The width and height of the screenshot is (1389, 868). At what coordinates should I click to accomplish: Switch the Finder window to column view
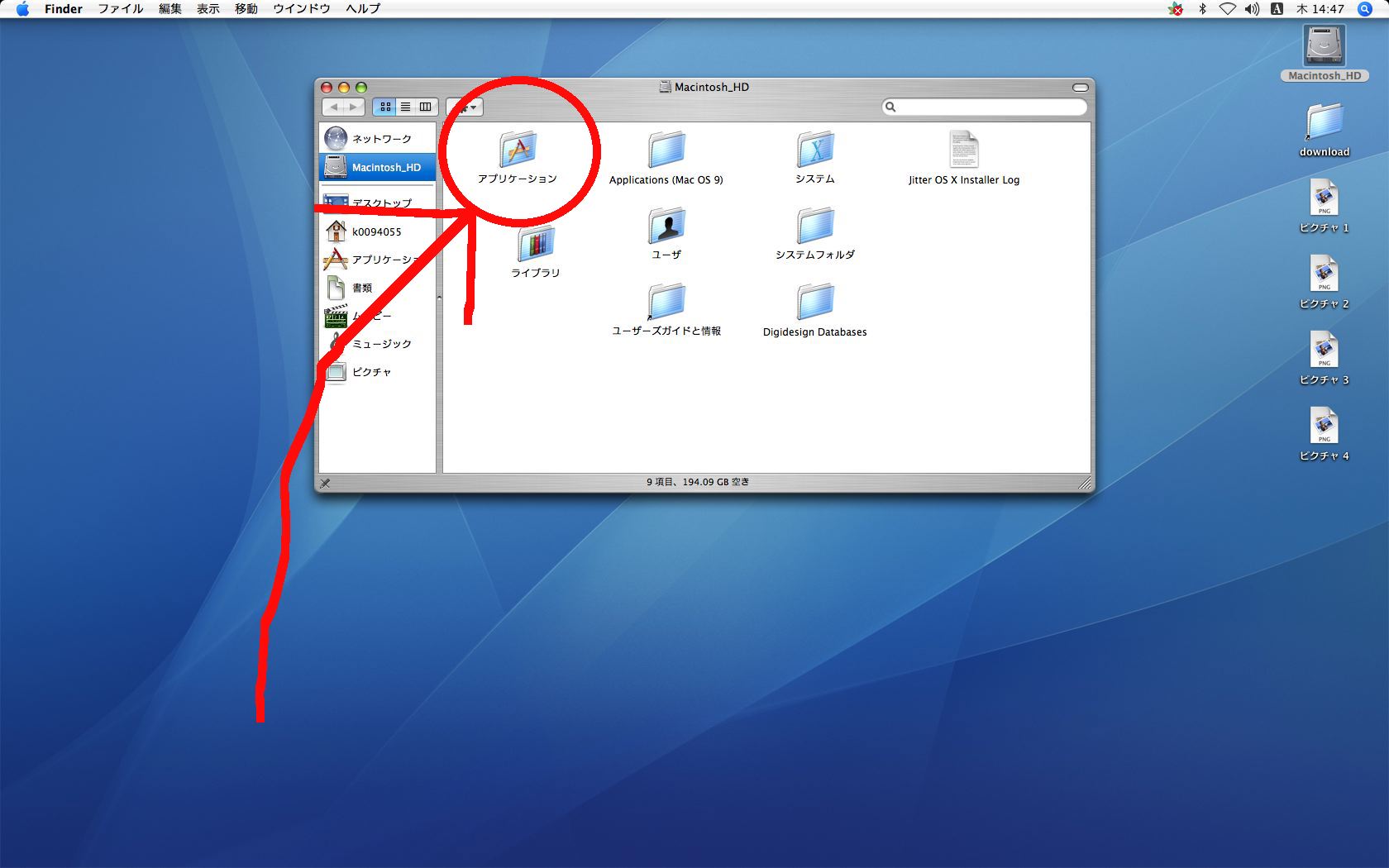point(426,107)
